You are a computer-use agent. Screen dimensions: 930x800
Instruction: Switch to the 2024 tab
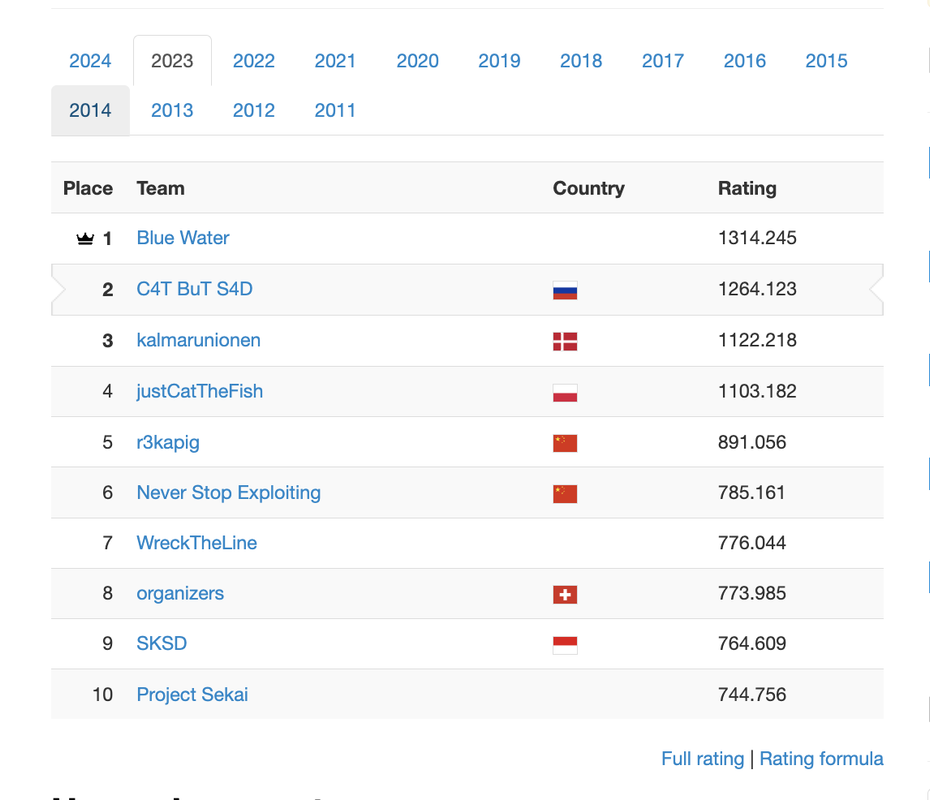[x=90, y=60]
